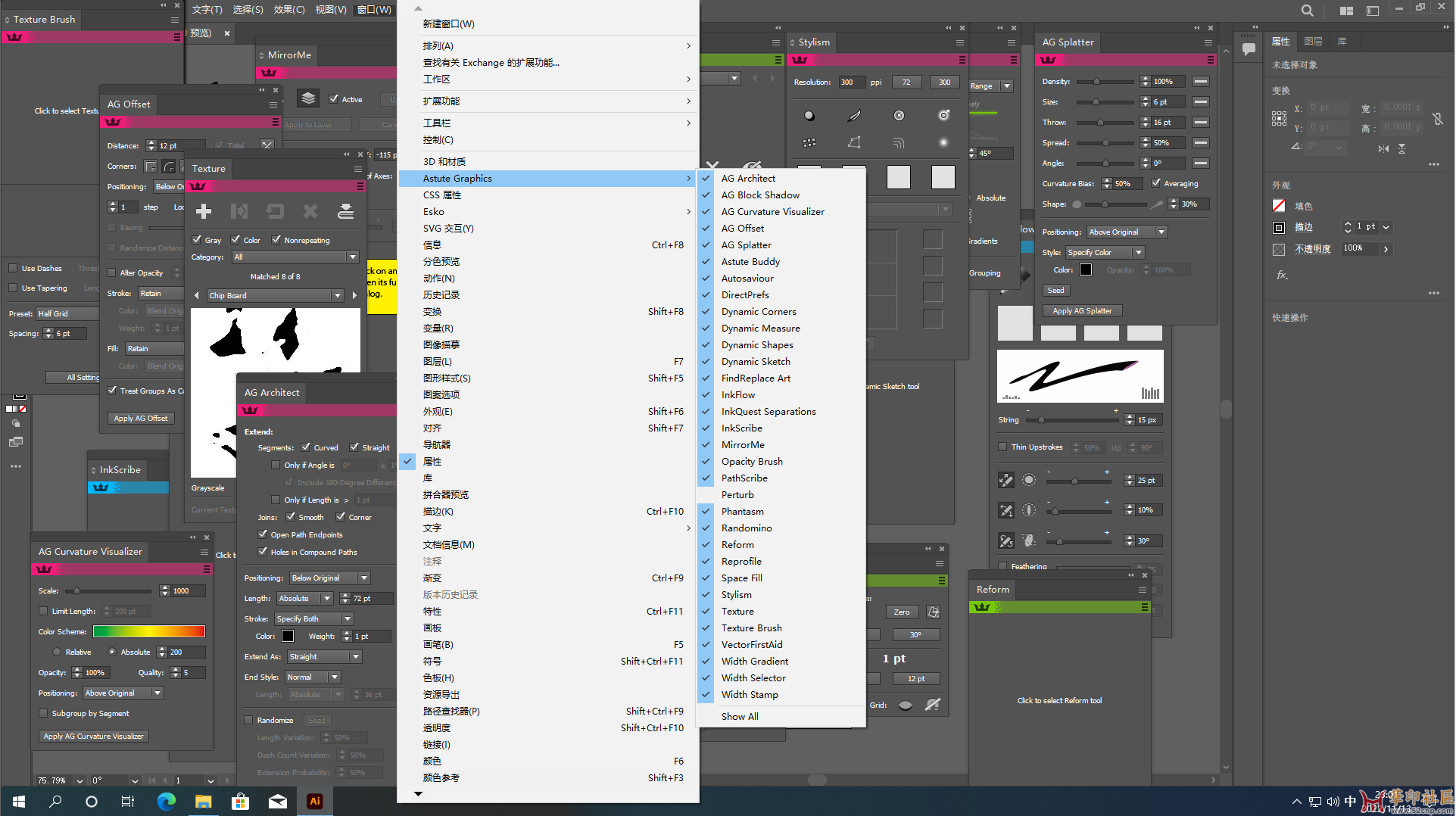This screenshot has height=816, width=1456.
Task: Launch Illustrator from the taskbar
Action: (x=315, y=801)
